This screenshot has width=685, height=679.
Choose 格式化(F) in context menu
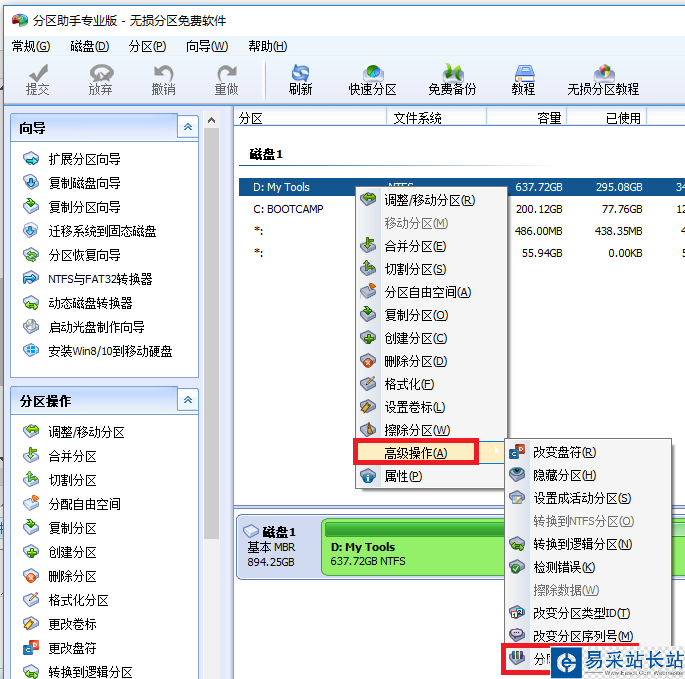pyautogui.click(x=431, y=384)
